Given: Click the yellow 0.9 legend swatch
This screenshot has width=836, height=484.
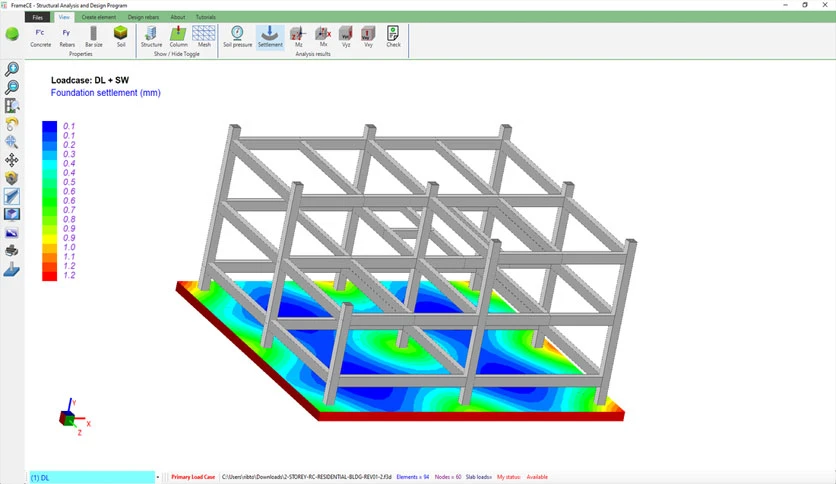Looking at the screenshot, I should (x=50, y=238).
